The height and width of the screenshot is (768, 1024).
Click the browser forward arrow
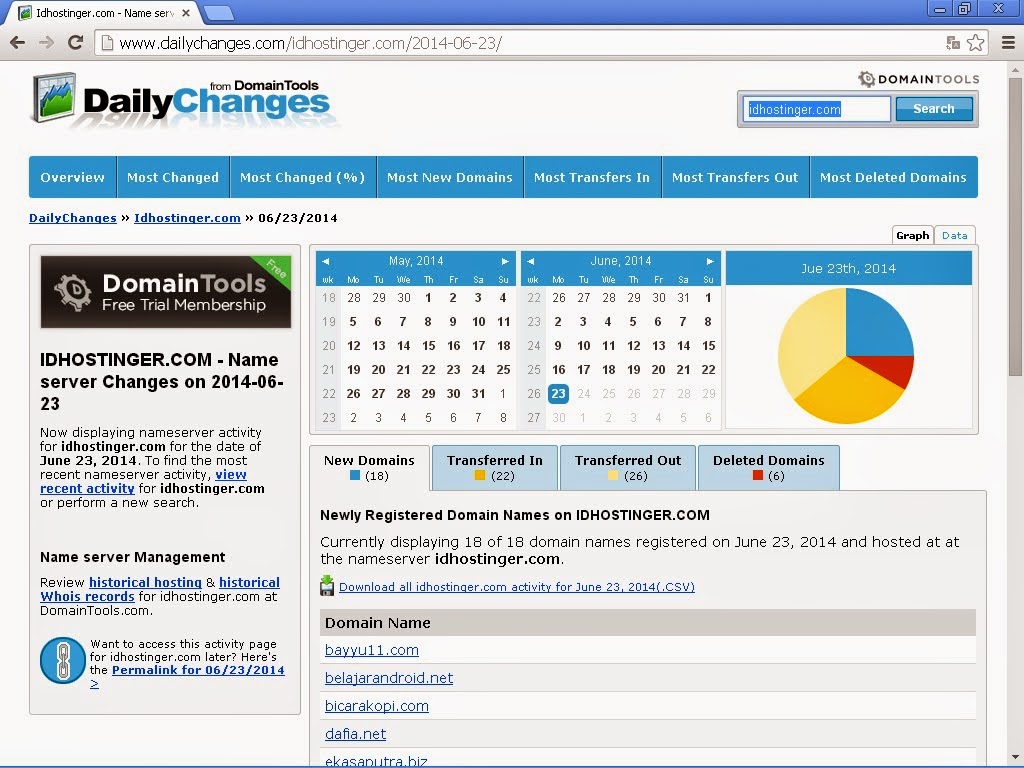click(46, 43)
